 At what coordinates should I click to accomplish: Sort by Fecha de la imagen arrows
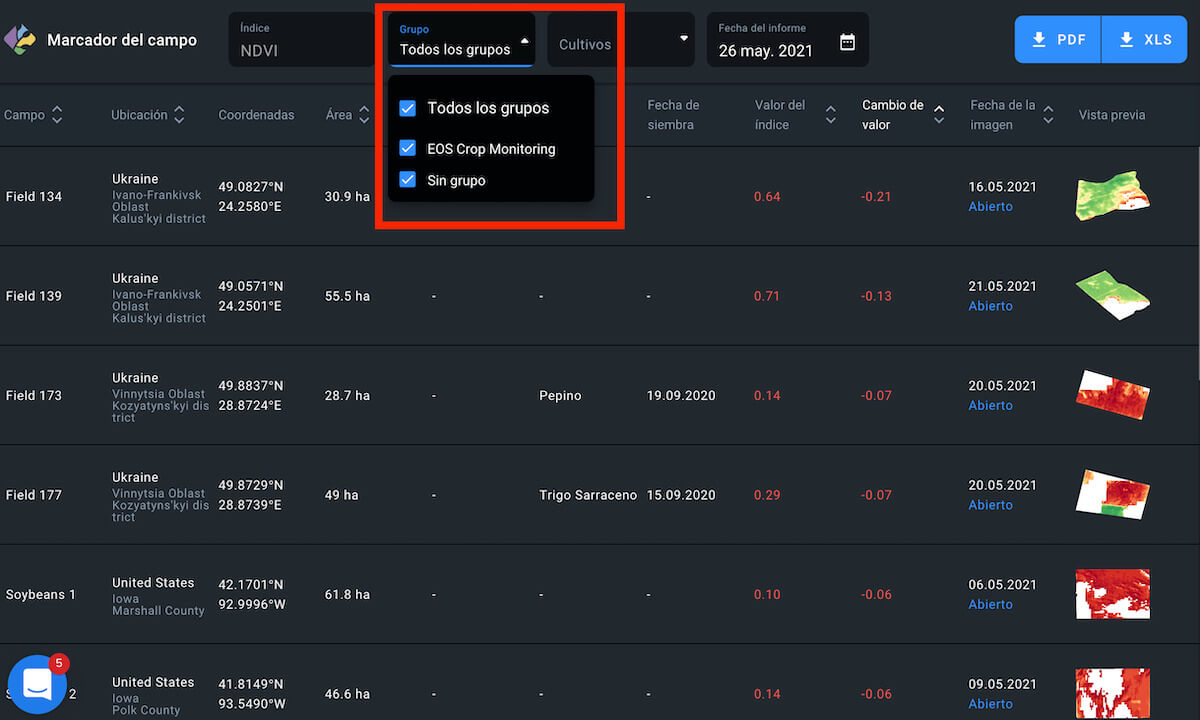[1047, 115]
